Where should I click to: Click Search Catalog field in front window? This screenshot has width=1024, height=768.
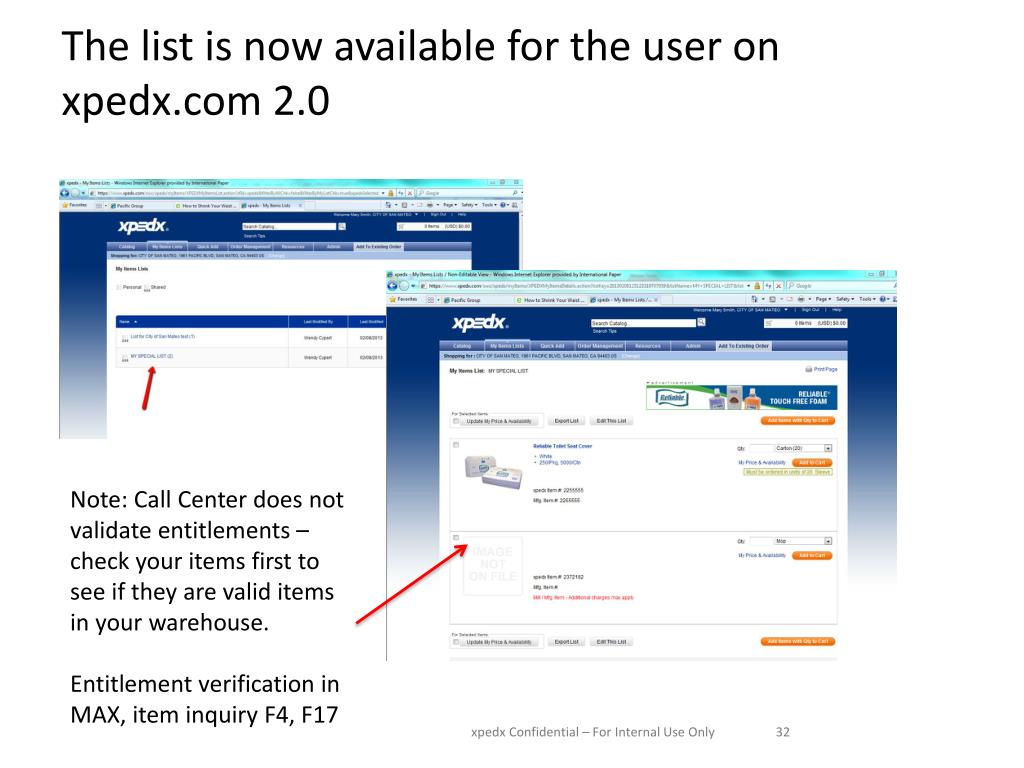[x=643, y=323]
